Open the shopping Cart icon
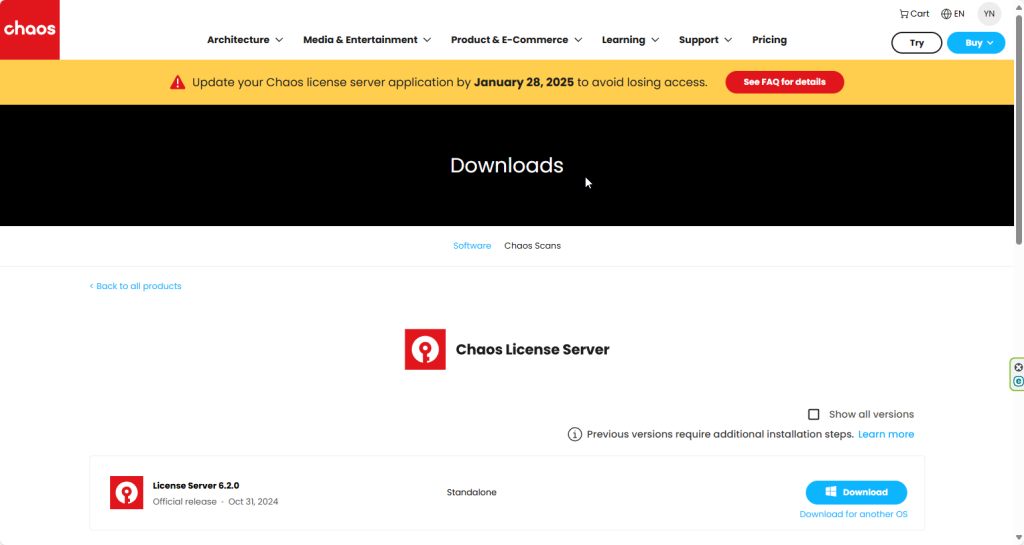 click(914, 14)
